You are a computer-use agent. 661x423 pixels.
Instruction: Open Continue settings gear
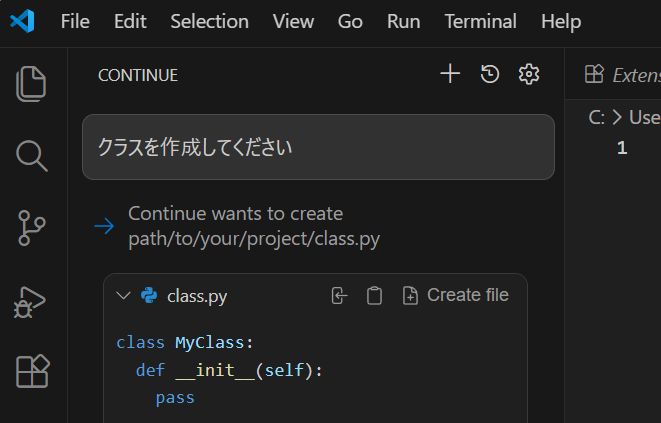[529, 74]
